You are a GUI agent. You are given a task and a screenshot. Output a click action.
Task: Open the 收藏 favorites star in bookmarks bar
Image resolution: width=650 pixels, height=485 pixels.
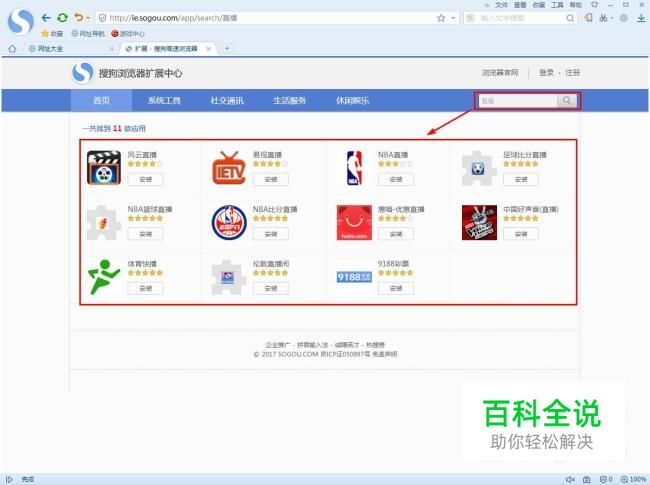[52, 34]
